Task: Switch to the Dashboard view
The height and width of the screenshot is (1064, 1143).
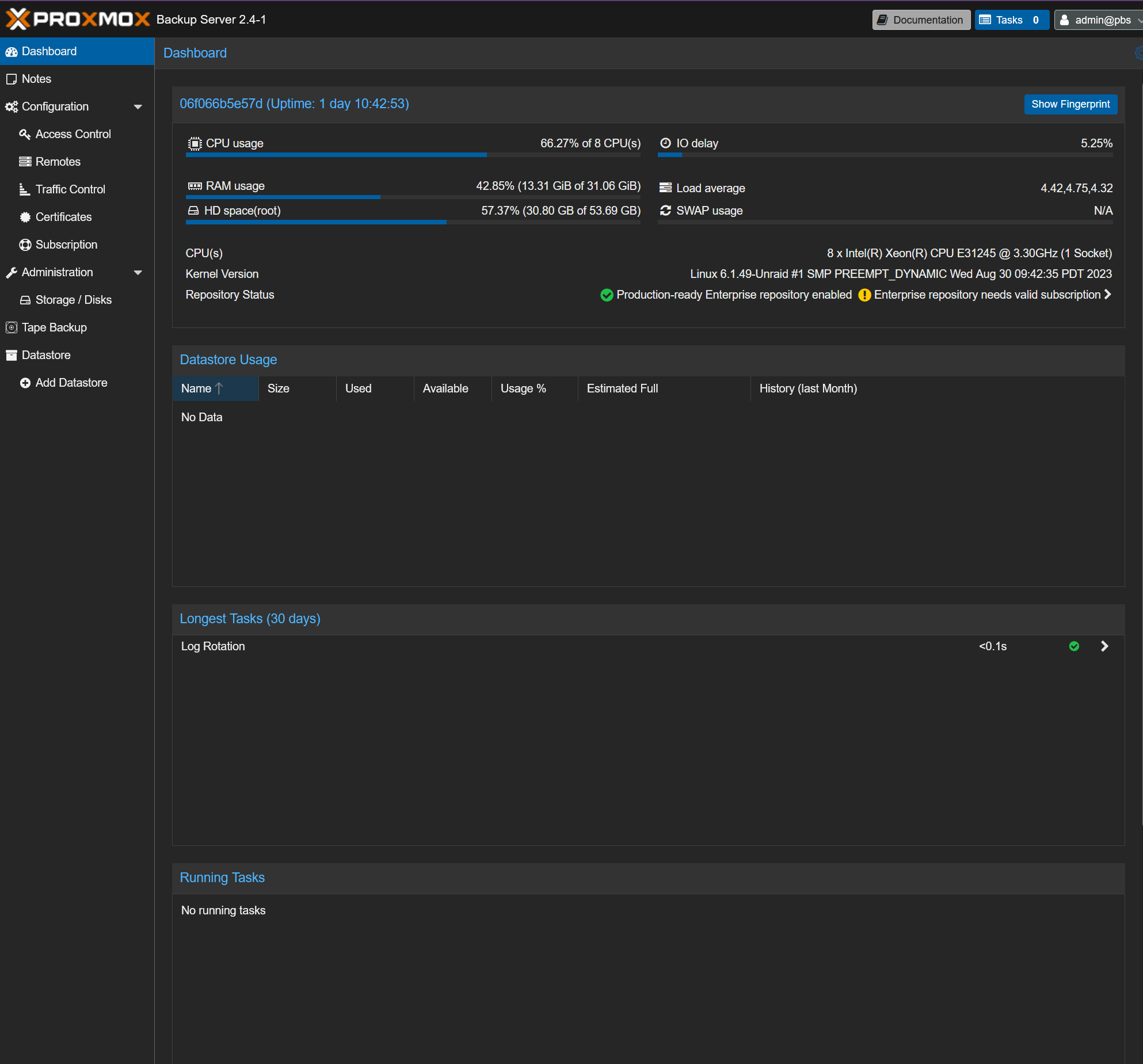Action: point(48,51)
